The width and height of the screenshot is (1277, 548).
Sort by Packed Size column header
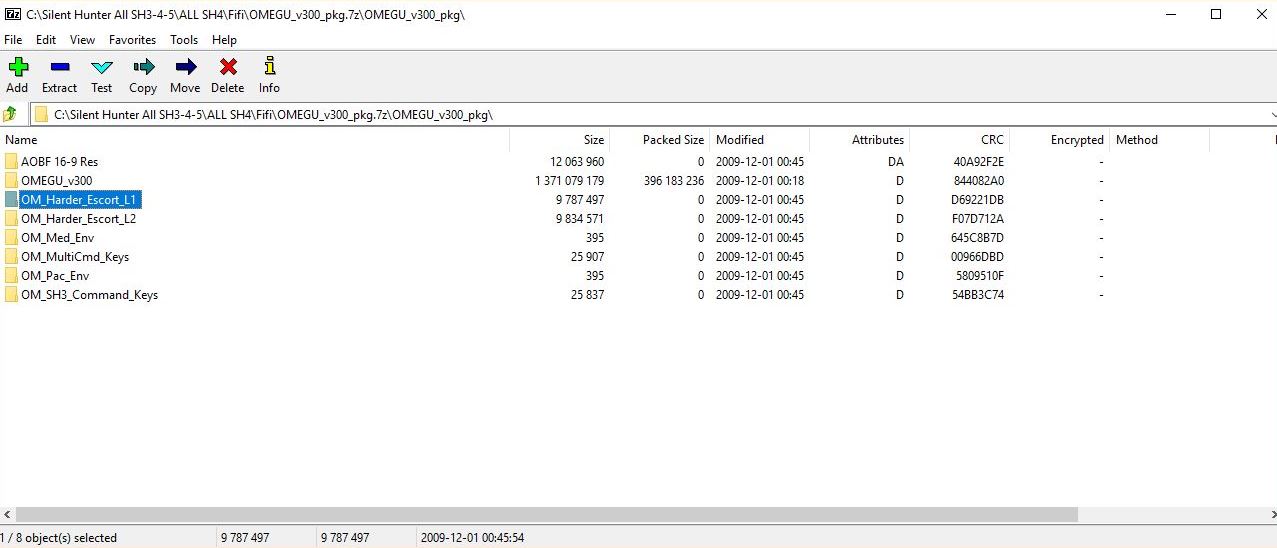coord(660,140)
